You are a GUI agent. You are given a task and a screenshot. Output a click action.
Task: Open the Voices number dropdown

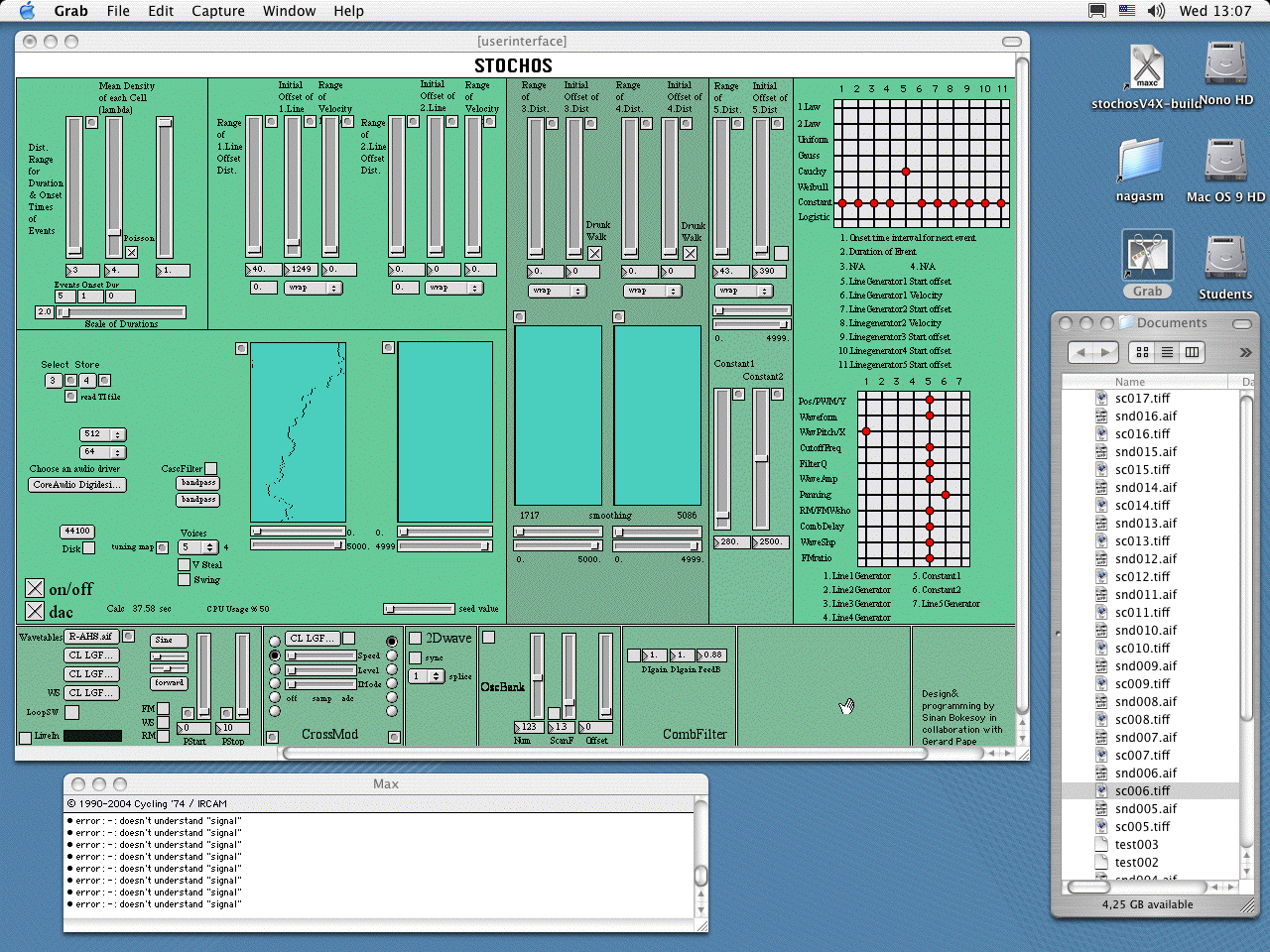tap(198, 547)
